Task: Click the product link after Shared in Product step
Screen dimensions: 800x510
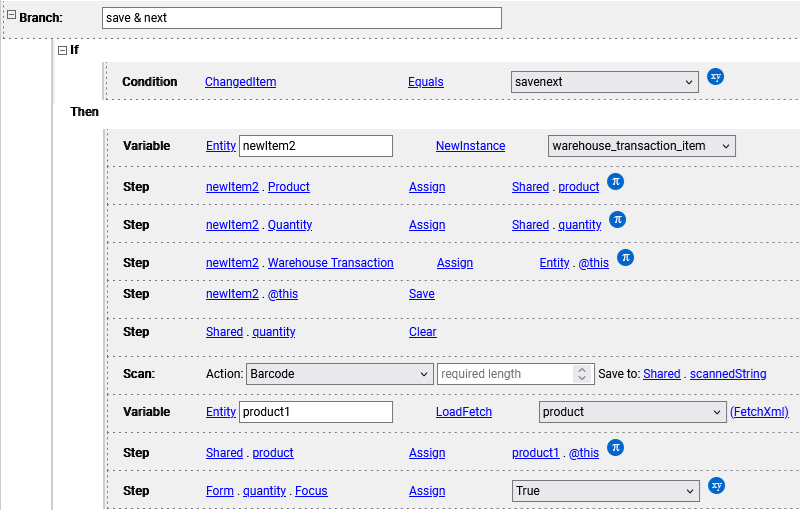Action: coord(578,187)
